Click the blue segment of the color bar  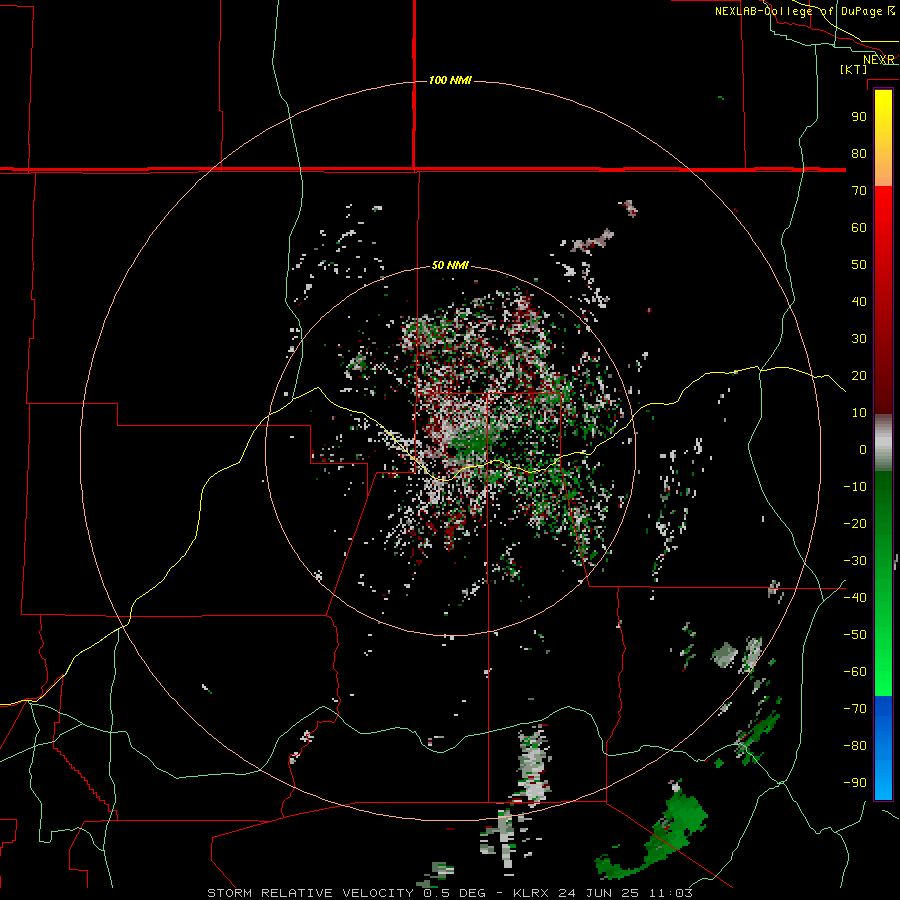click(883, 746)
